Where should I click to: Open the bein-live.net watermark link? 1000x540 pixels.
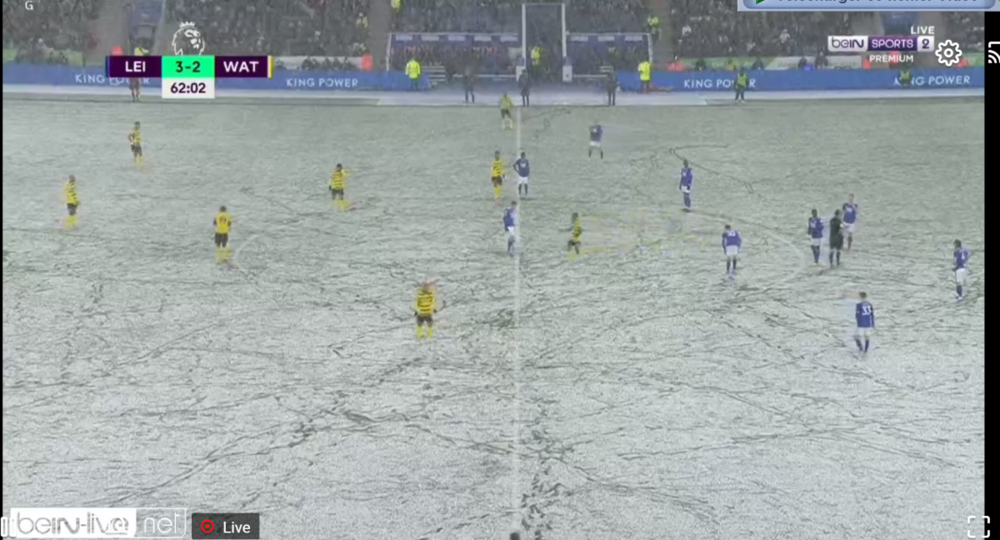tap(98, 523)
